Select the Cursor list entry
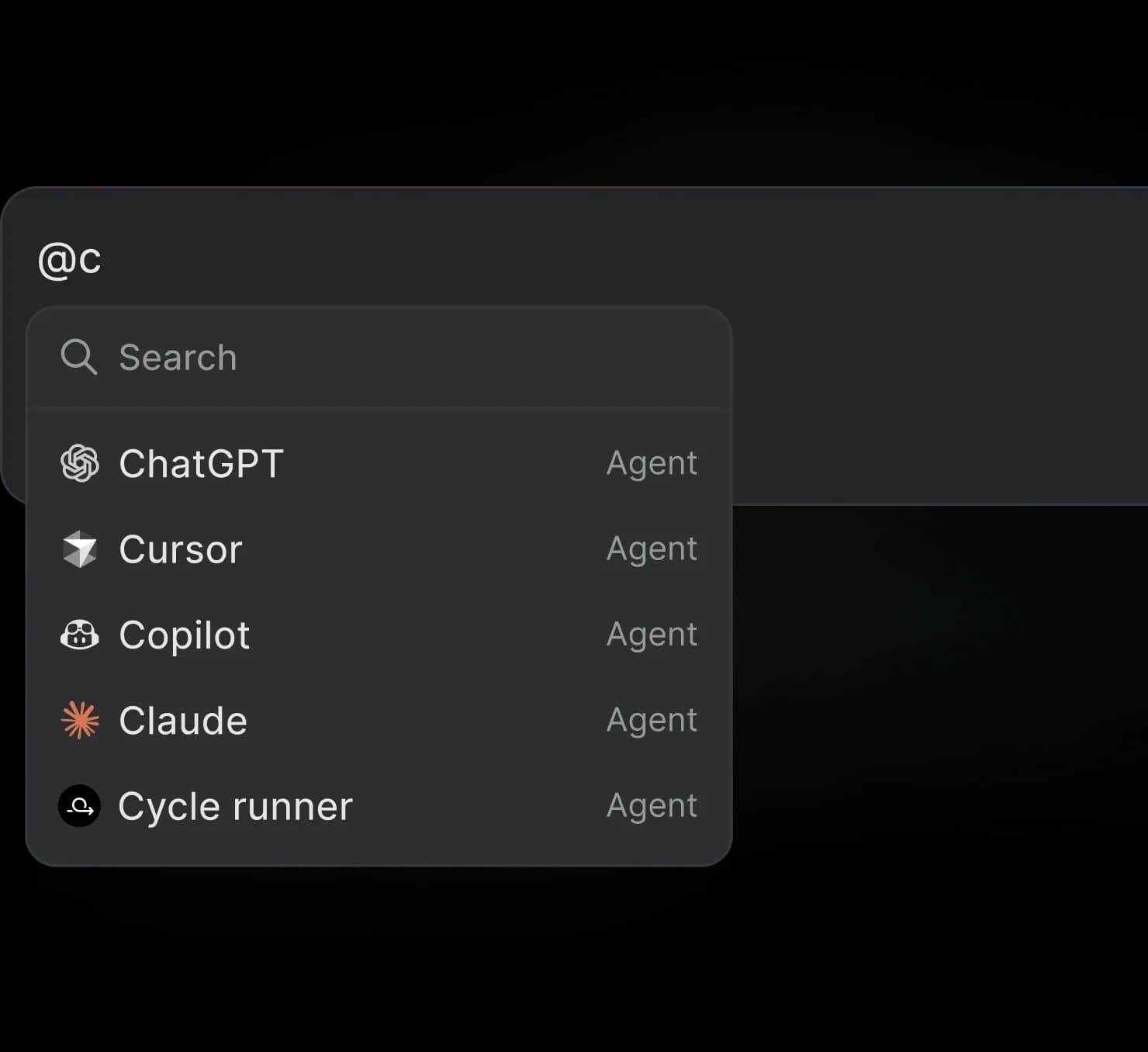This screenshot has width=1148, height=1052. tap(180, 549)
